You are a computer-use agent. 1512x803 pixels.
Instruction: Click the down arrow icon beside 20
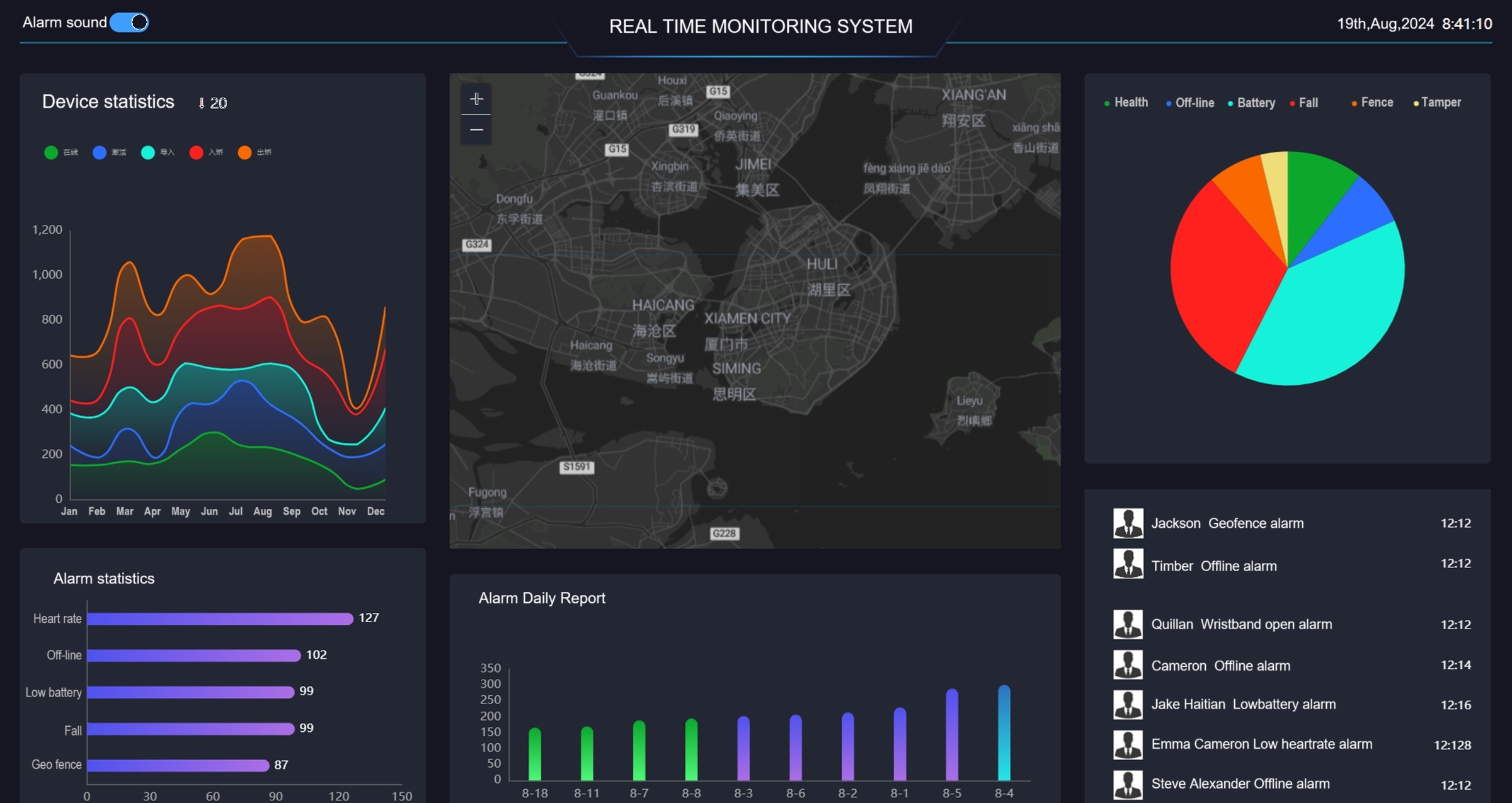pos(202,103)
